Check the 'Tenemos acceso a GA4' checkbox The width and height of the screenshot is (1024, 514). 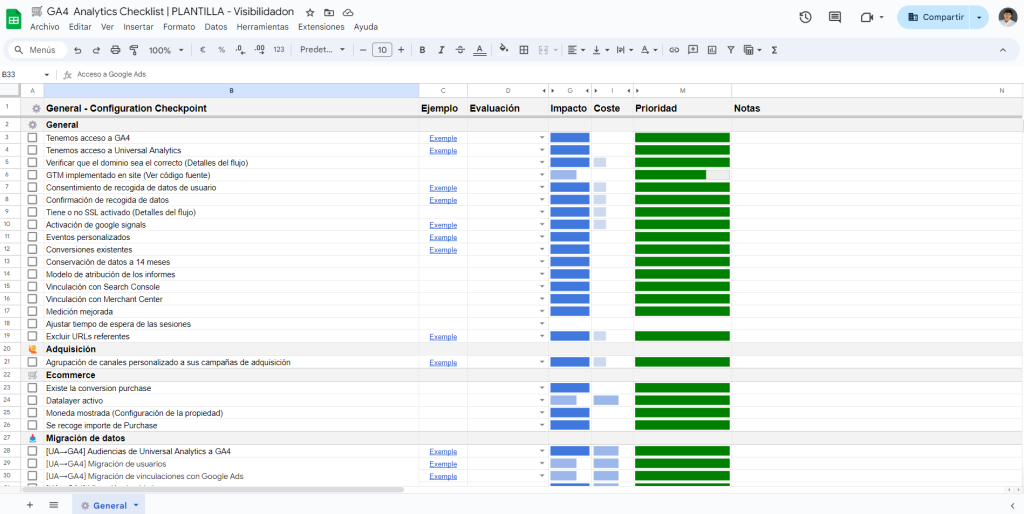click(33, 138)
